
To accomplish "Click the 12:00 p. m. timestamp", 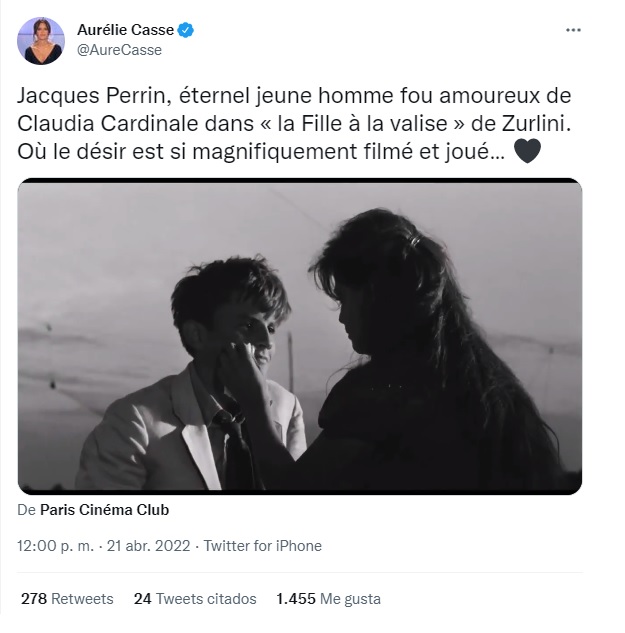I will (55, 546).
